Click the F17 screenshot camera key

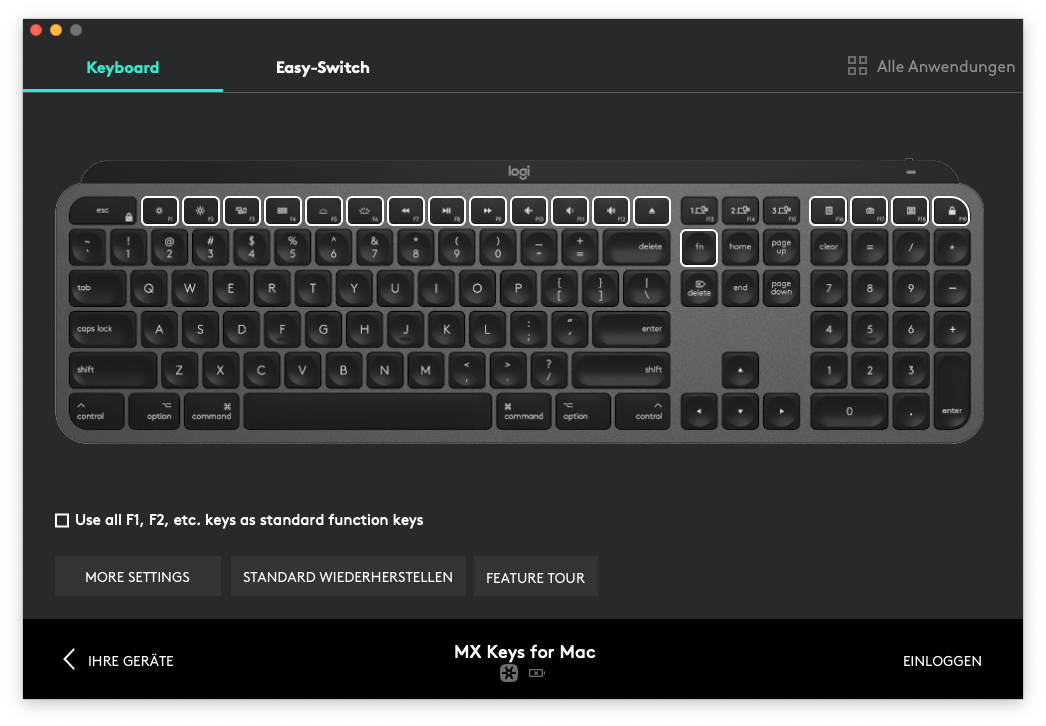pyautogui.click(x=869, y=211)
